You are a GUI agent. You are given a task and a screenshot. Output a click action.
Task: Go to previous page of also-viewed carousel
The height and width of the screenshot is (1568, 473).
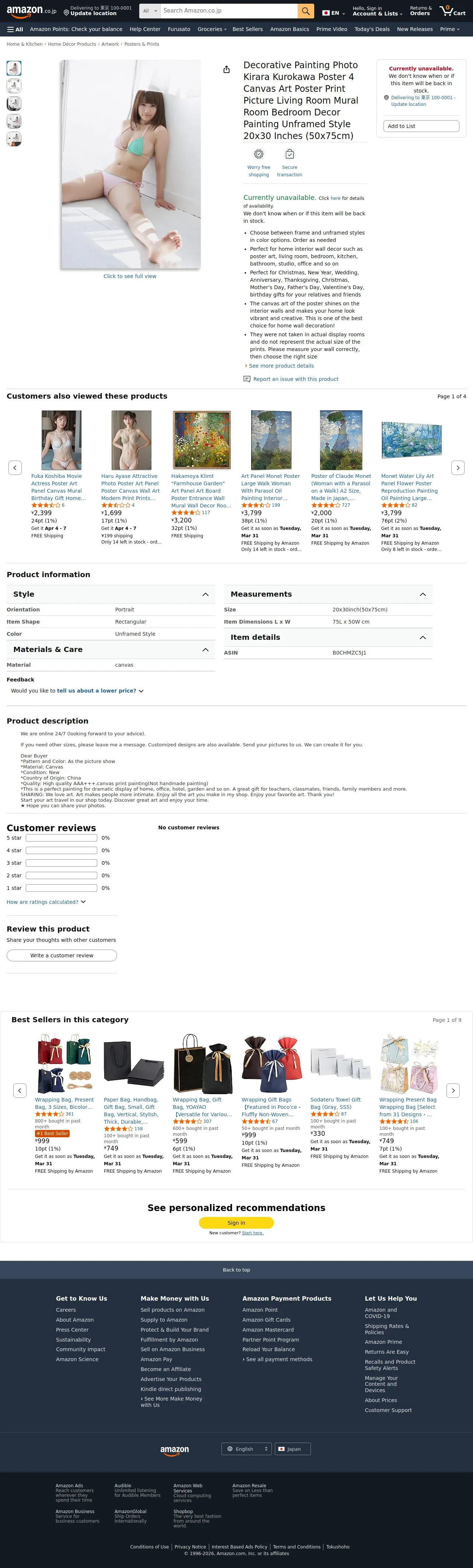tap(15, 468)
